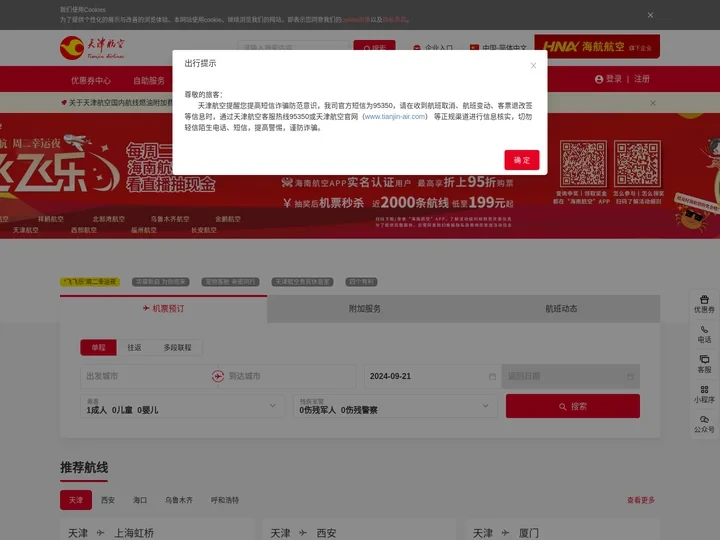Close the fuel surcharge notice bar

point(652,103)
